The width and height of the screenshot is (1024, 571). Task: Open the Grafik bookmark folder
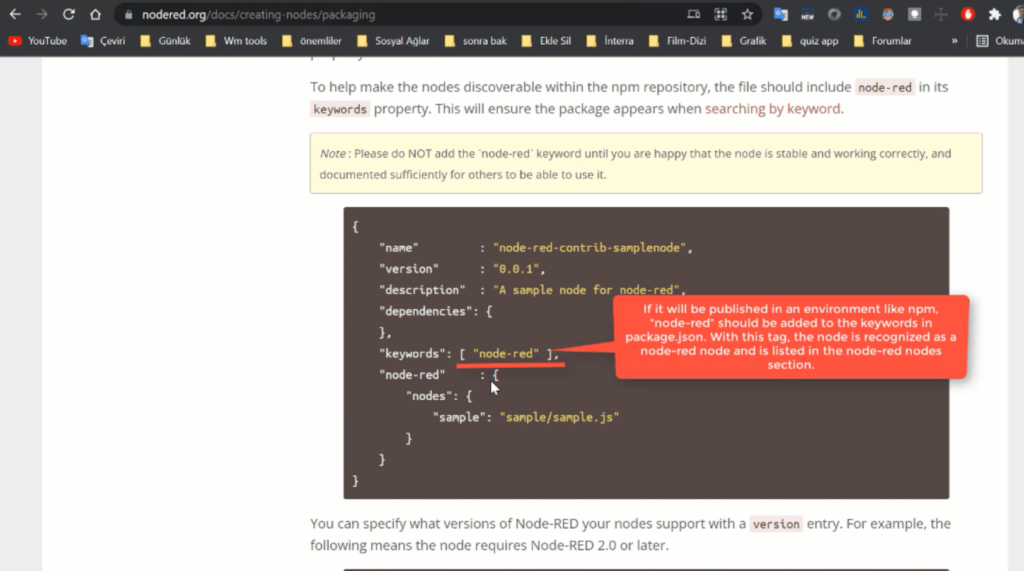click(x=744, y=41)
